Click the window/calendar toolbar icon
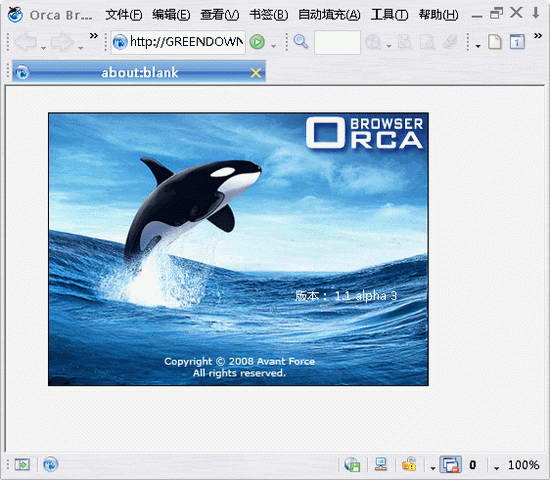 517,42
